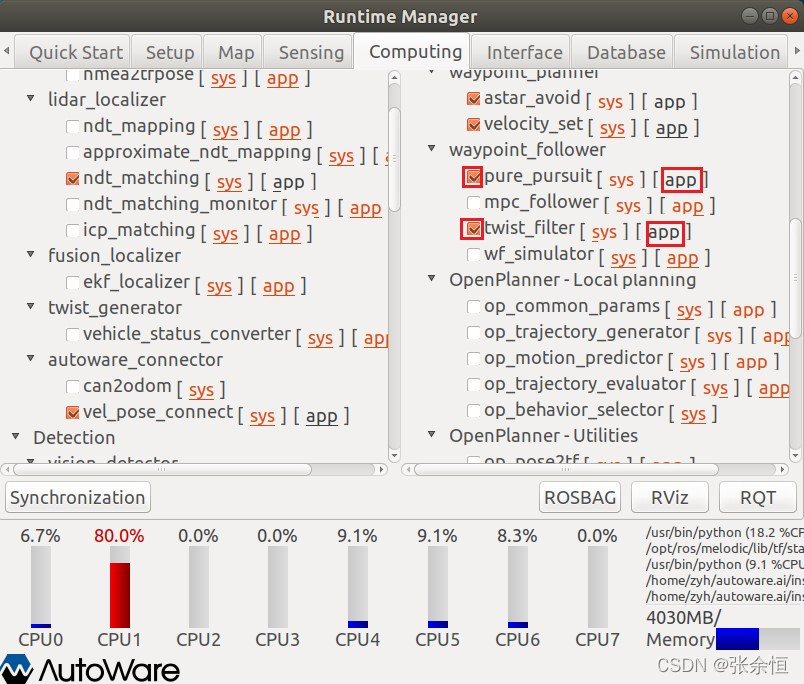Open the Interface tab

point(521,52)
